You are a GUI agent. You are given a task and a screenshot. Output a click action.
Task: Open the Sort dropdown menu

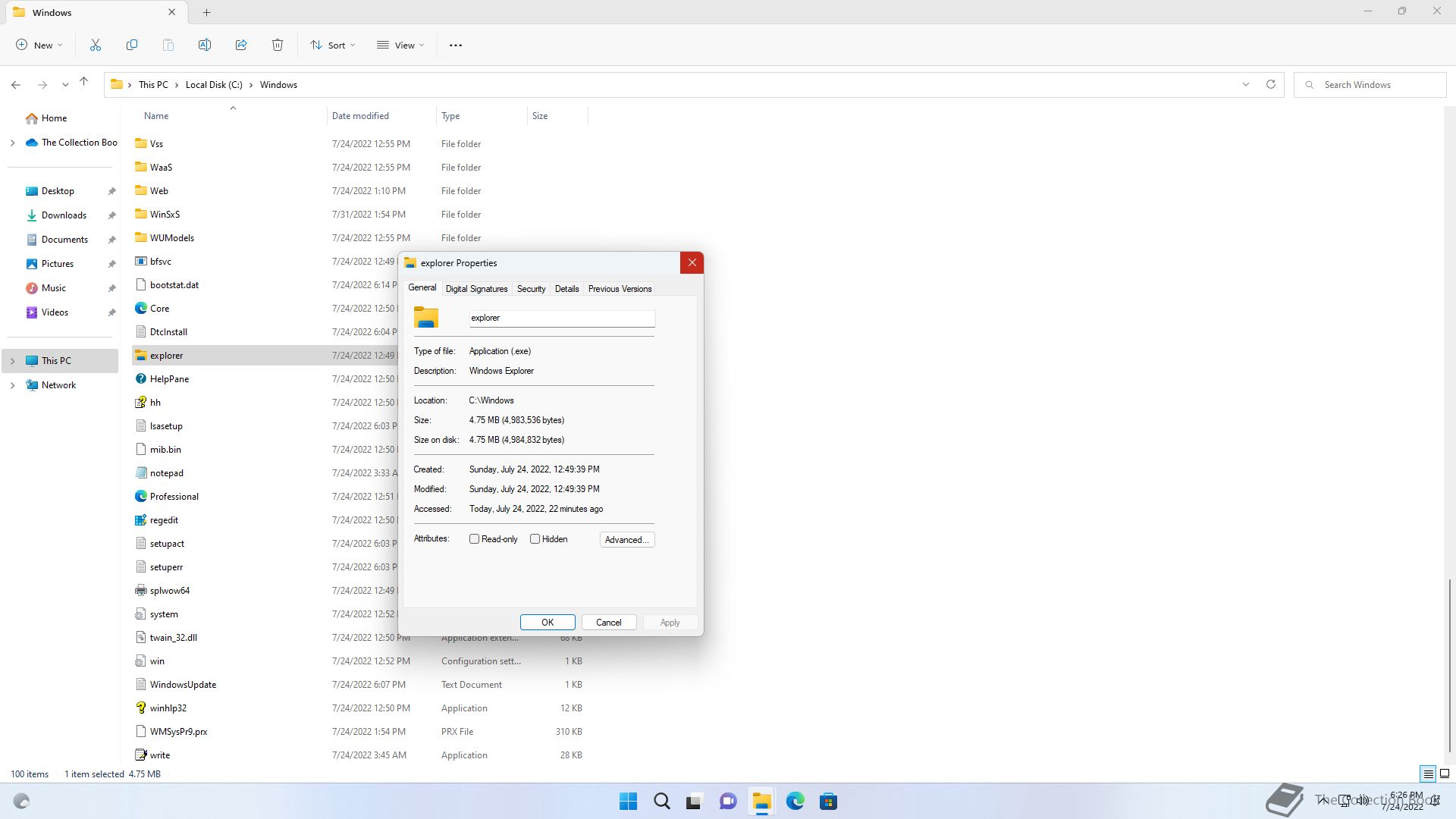(x=333, y=45)
